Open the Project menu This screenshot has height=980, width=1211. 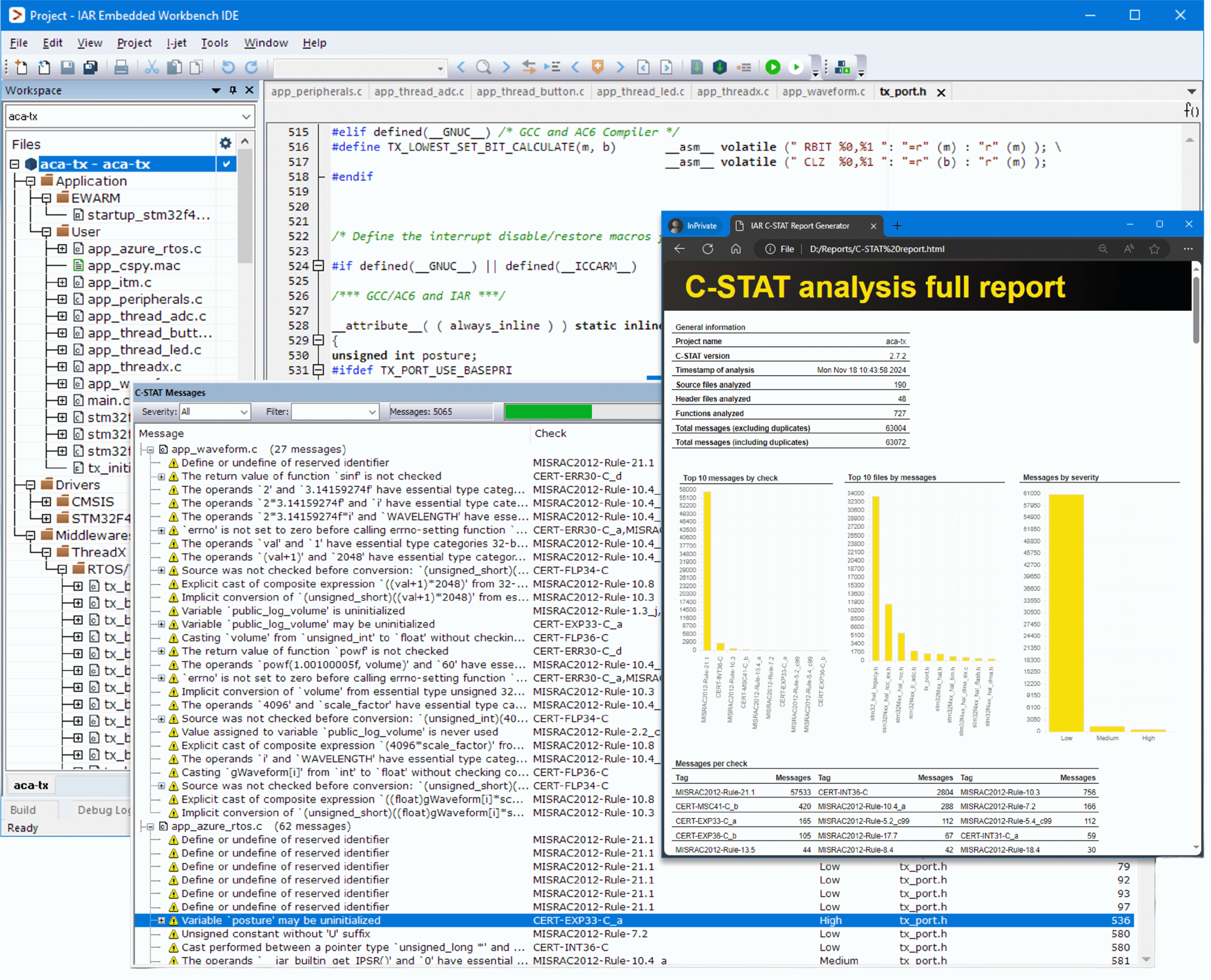click(134, 43)
